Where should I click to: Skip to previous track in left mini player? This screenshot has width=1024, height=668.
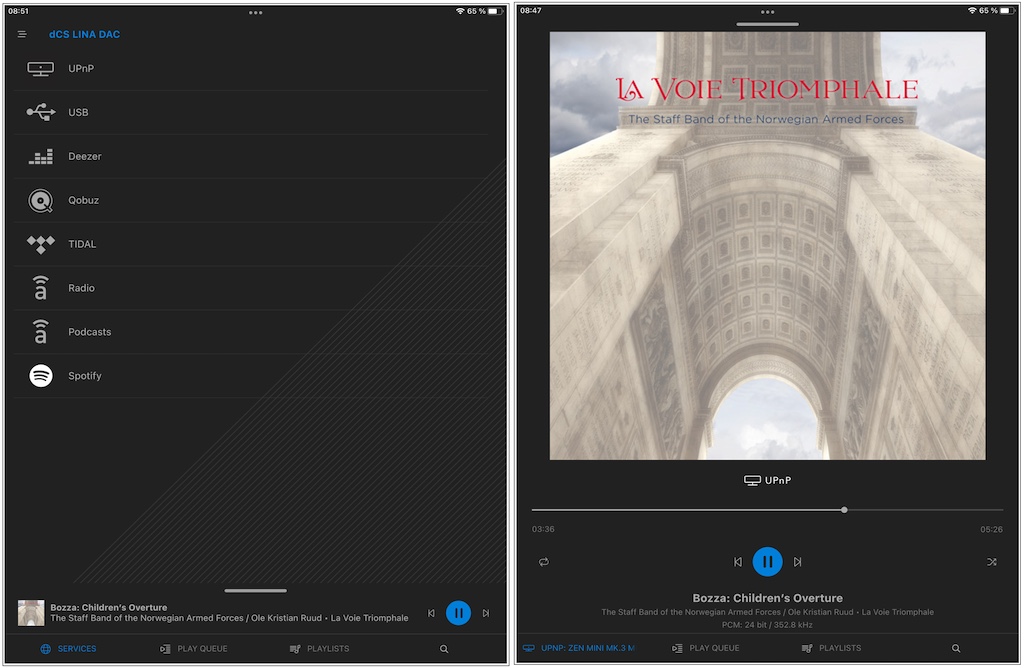pyautogui.click(x=431, y=613)
